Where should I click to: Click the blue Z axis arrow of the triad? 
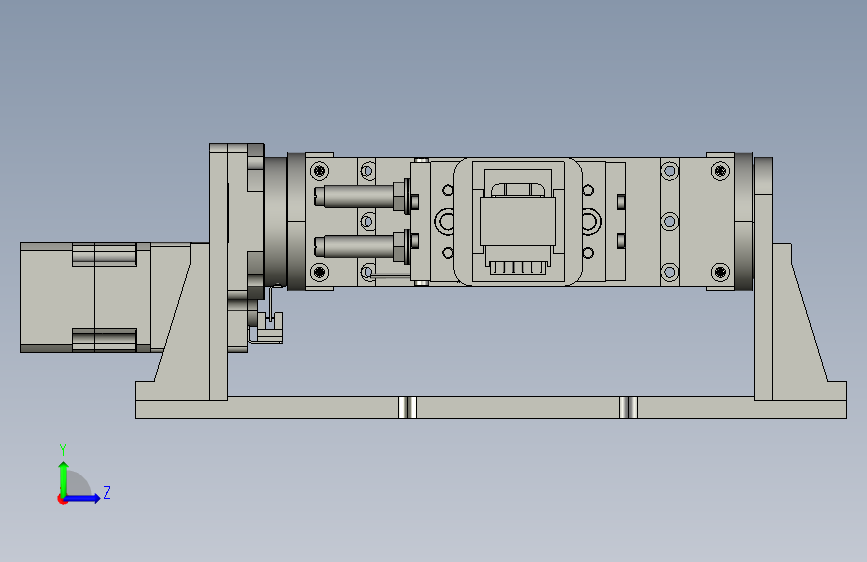coord(83,498)
